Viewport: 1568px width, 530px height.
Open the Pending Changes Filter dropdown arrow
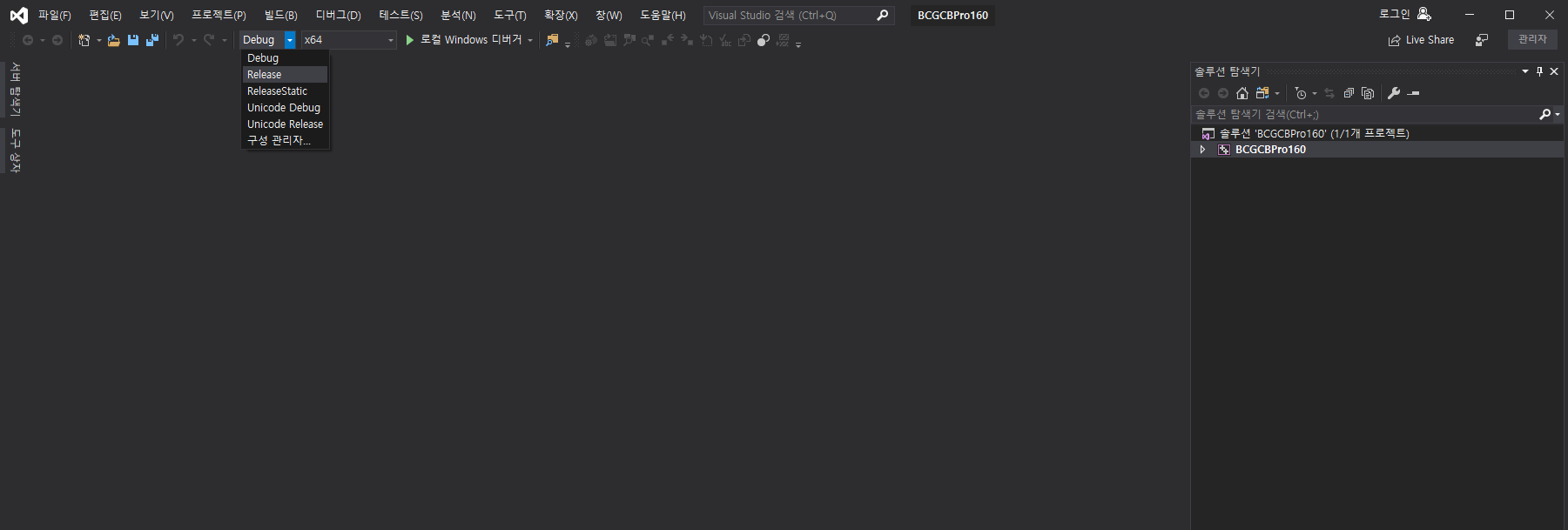tap(1315, 93)
